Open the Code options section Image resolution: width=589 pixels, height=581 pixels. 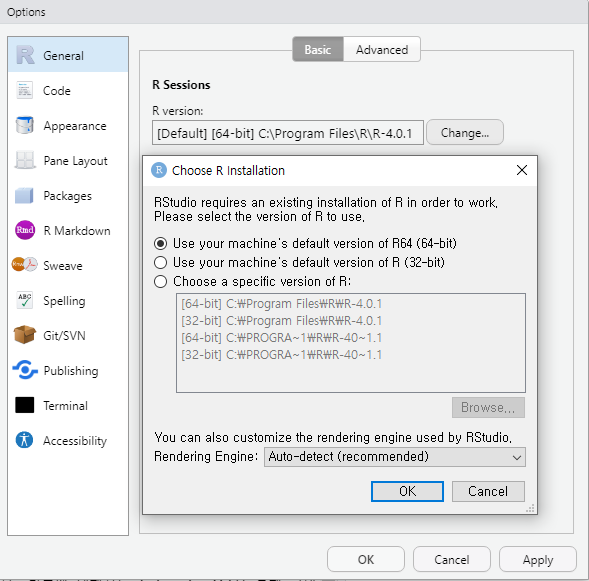point(68,90)
